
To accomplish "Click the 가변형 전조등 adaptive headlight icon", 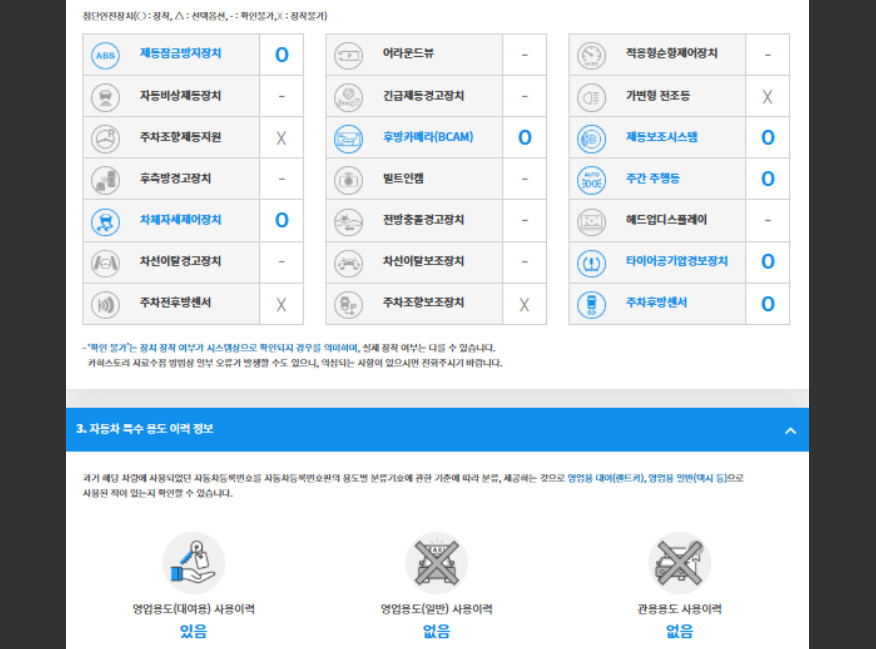I will click(591, 97).
